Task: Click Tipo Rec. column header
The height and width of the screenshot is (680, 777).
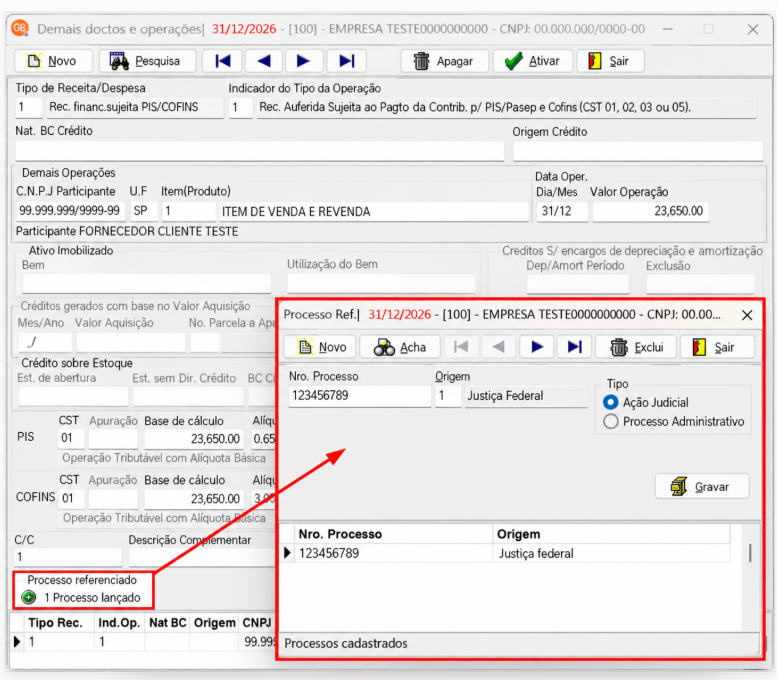Action: [x=58, y=623]
